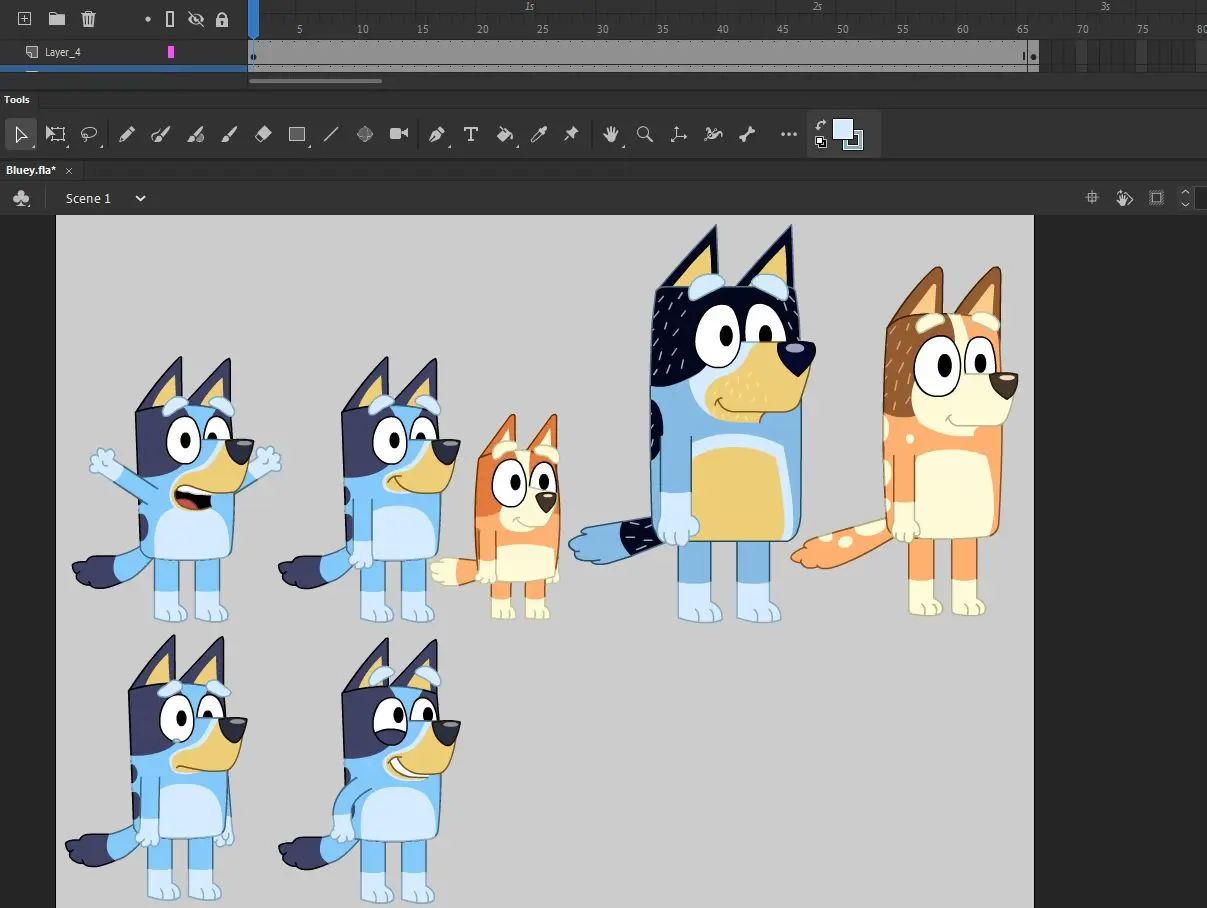Select the Eraser tool
Image resolution: width=1207 pixels, height=908 pixels.
pyautogui.click(x=263, y=134)
